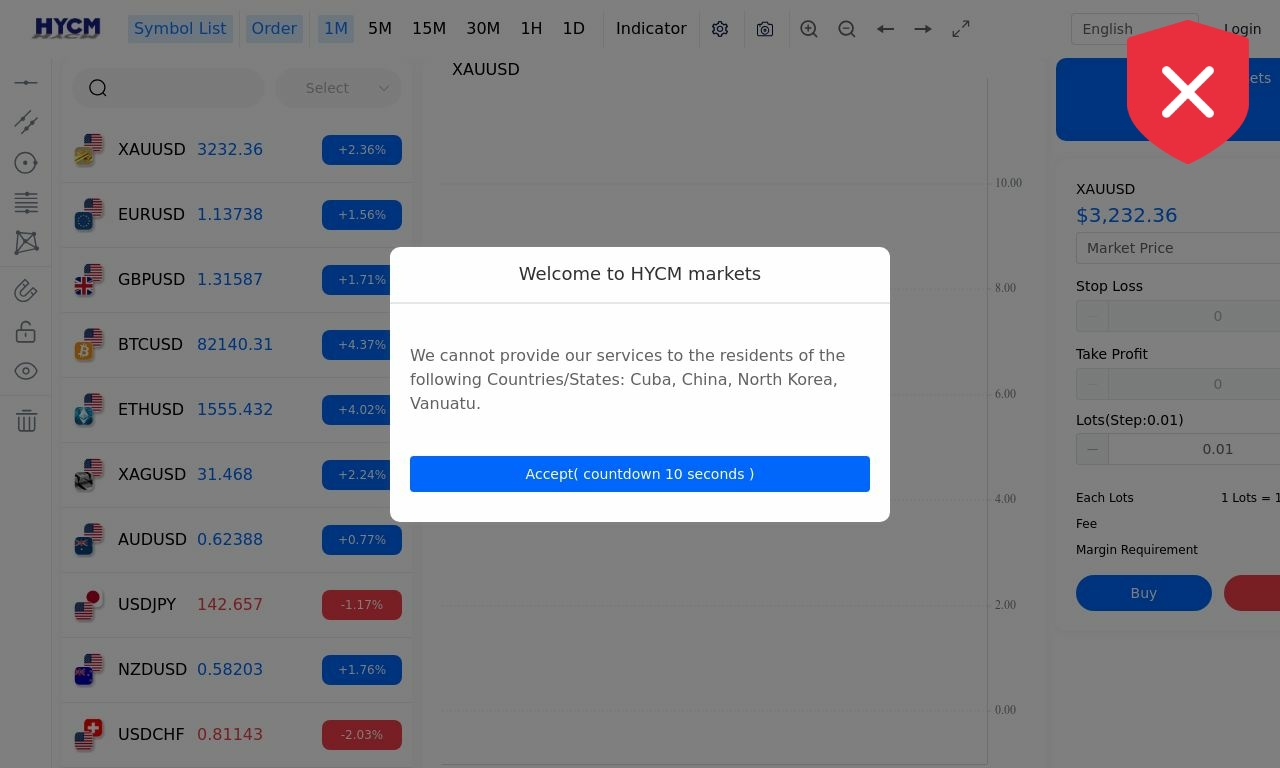Click the Accept countdown button

click(x=640, y=474)
